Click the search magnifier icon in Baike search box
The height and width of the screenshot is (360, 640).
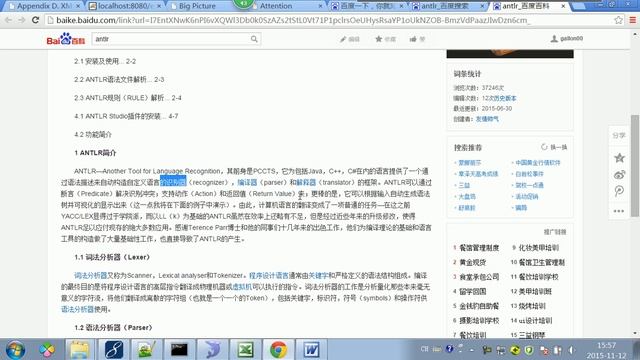click(254, 39)
